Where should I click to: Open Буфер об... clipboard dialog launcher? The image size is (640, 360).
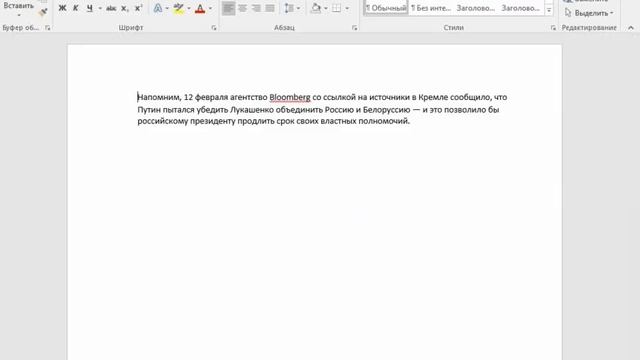[x=48, y=28]
